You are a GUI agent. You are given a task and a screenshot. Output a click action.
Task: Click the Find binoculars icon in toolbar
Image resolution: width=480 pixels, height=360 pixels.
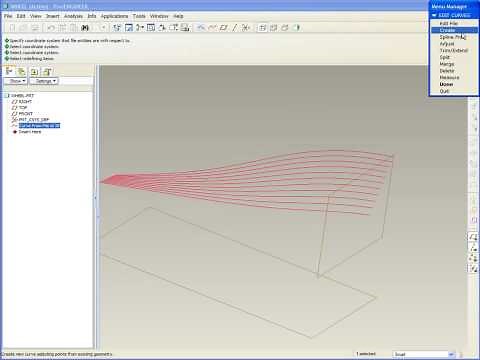pyautogui.click(x=85, y=28)
